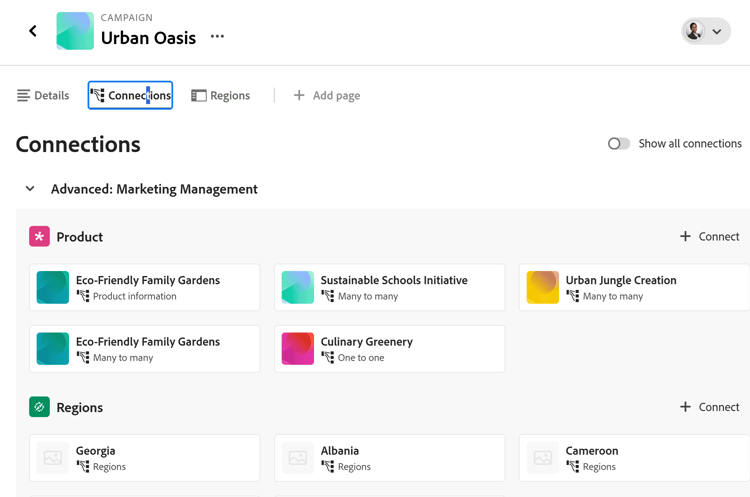Screen dimensions: 750x497
Task: Click the green Regions record type icon
Action: point(39,407)
